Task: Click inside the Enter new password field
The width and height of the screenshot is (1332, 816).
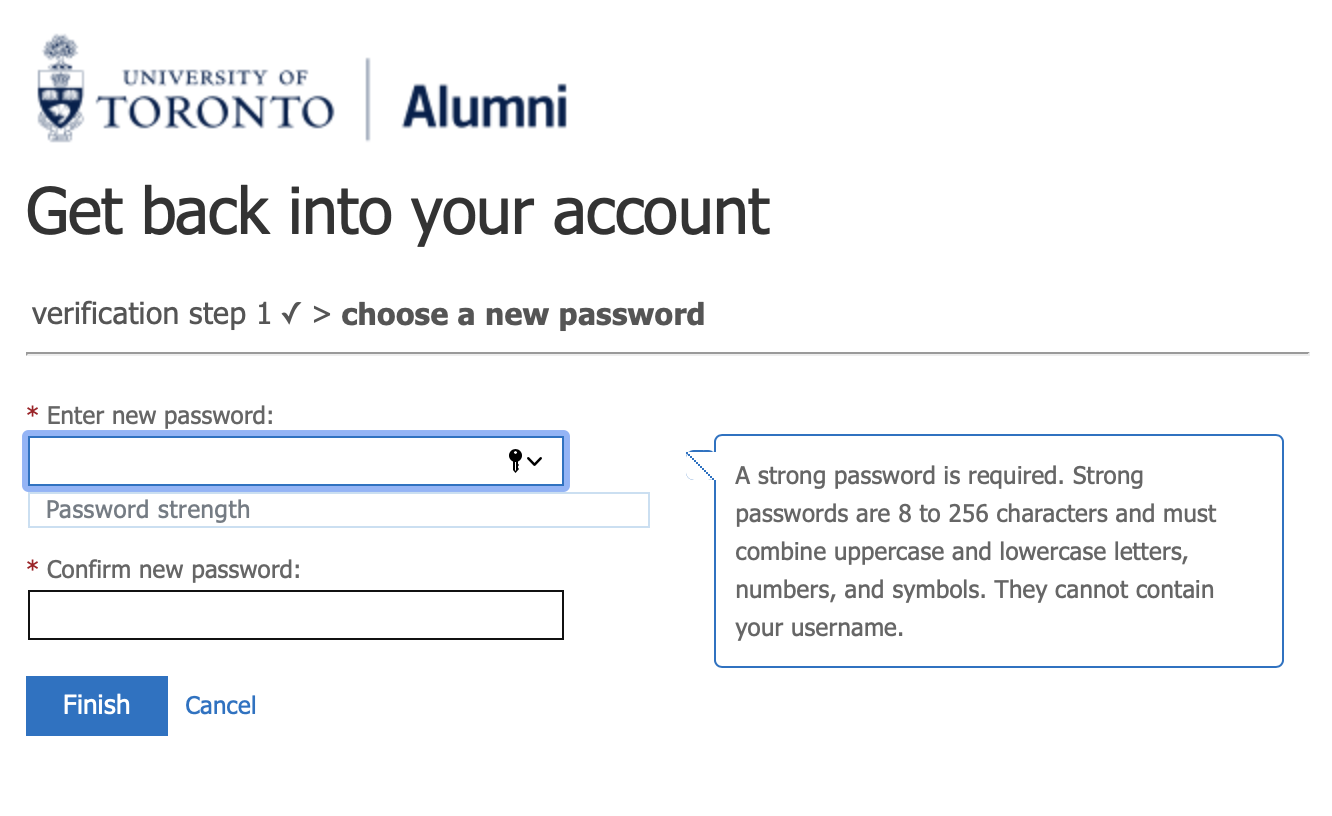Action: (250, 461)
